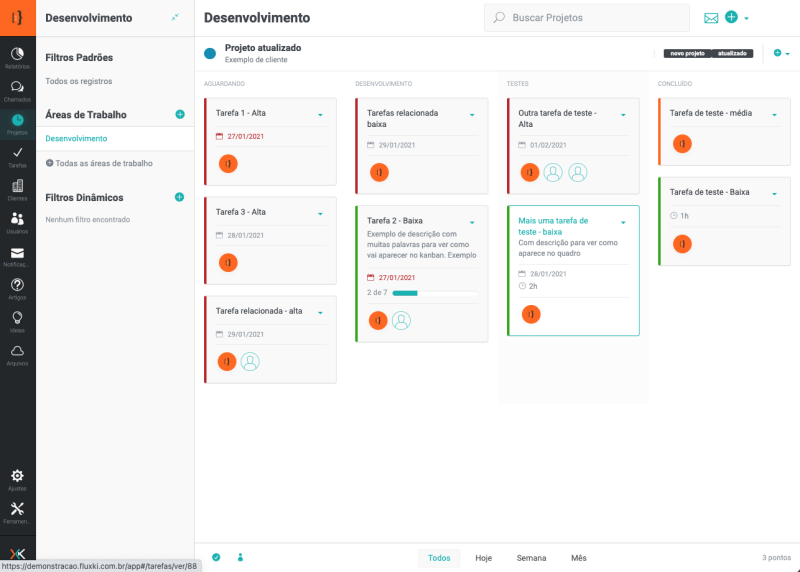
Task: Toggle the user filter icon at bottom
Action: click(240, 557)
